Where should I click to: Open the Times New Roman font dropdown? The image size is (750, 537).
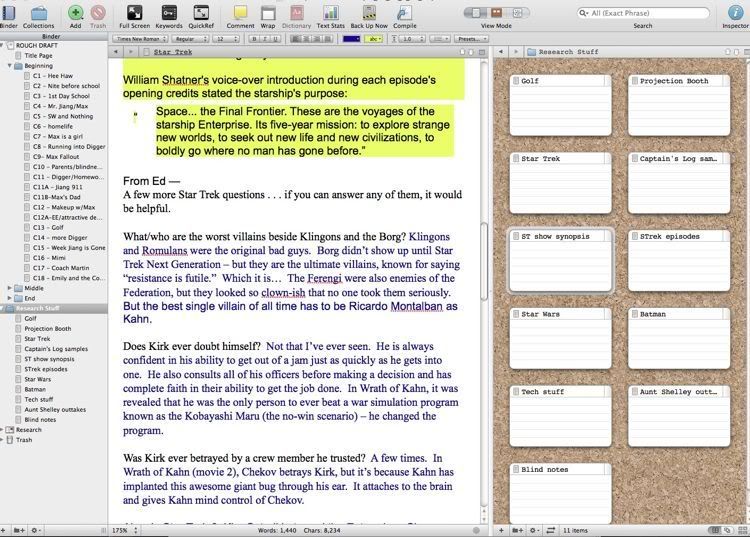point(140,39)
